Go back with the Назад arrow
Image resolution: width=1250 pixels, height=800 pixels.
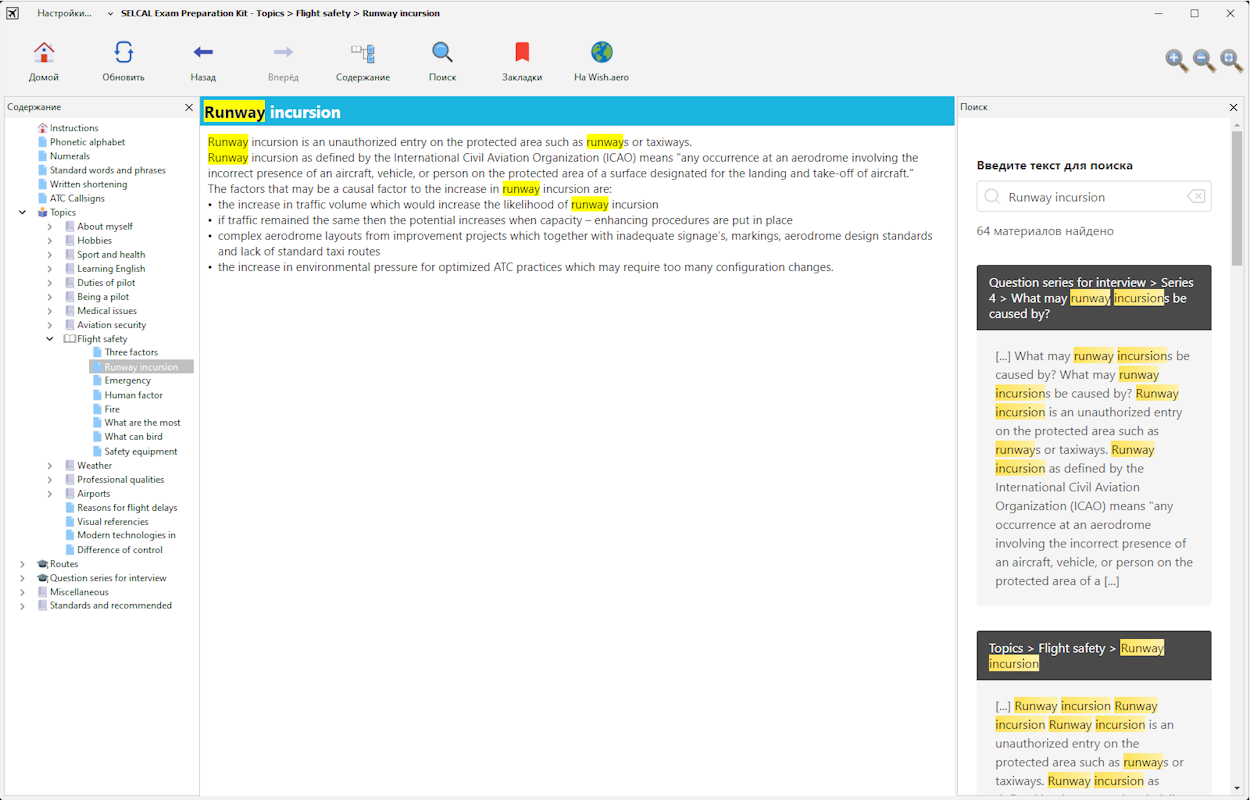[203, 52]
